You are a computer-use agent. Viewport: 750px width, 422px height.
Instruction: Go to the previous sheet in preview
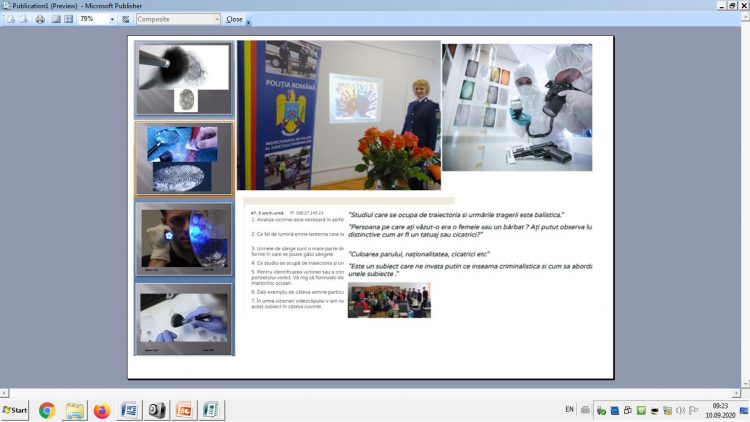(11, 19)
